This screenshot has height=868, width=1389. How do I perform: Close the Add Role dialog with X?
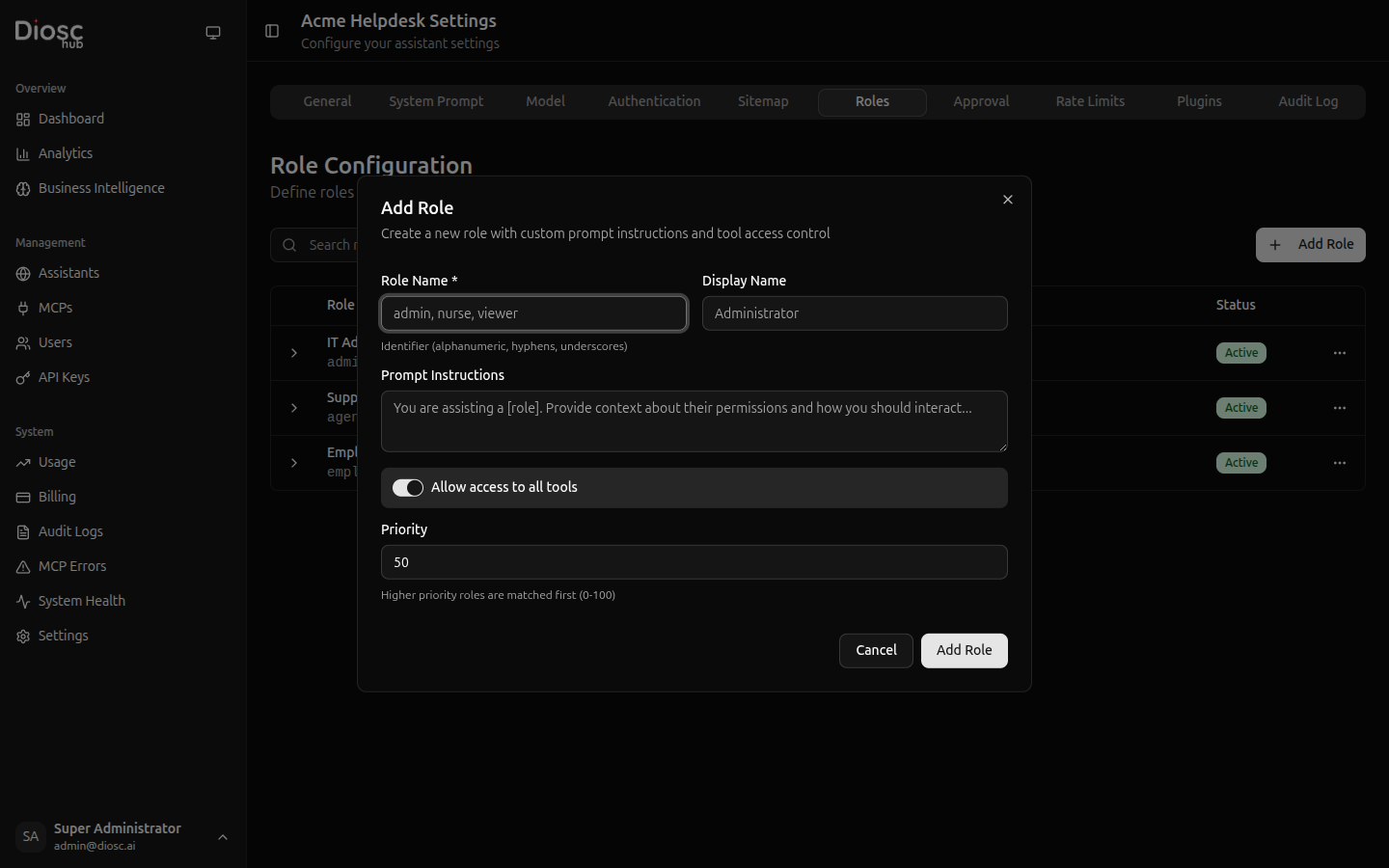pos(1007,200)
